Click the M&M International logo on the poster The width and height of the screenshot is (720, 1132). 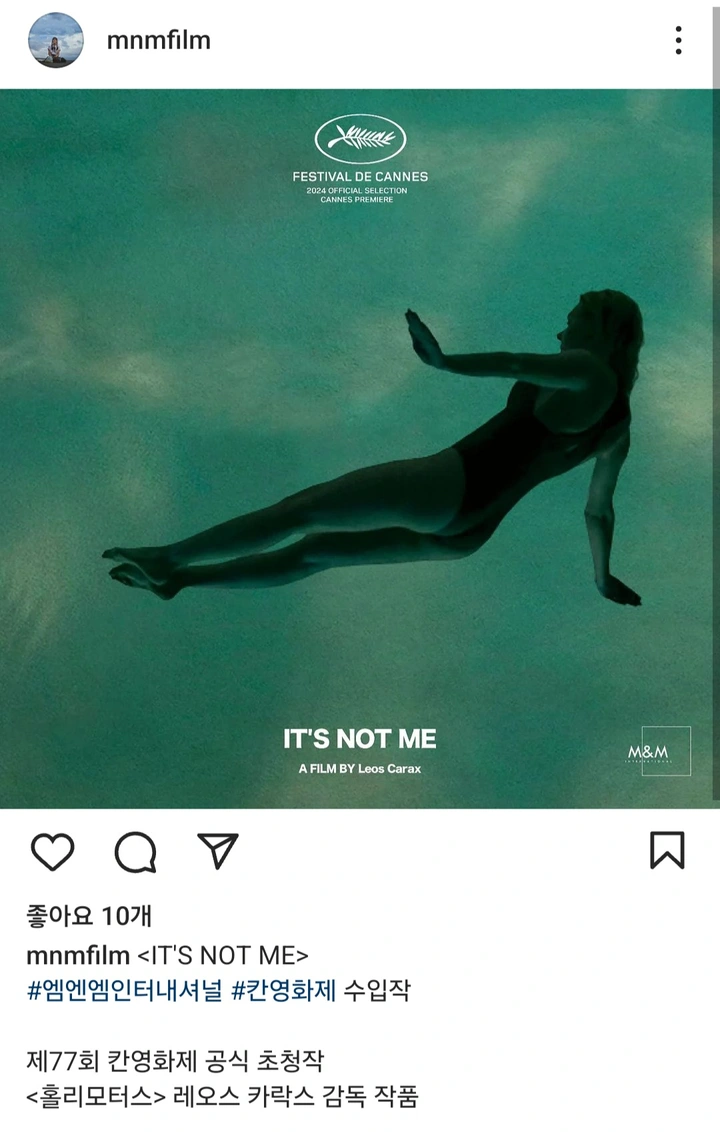tap(666, 751)
